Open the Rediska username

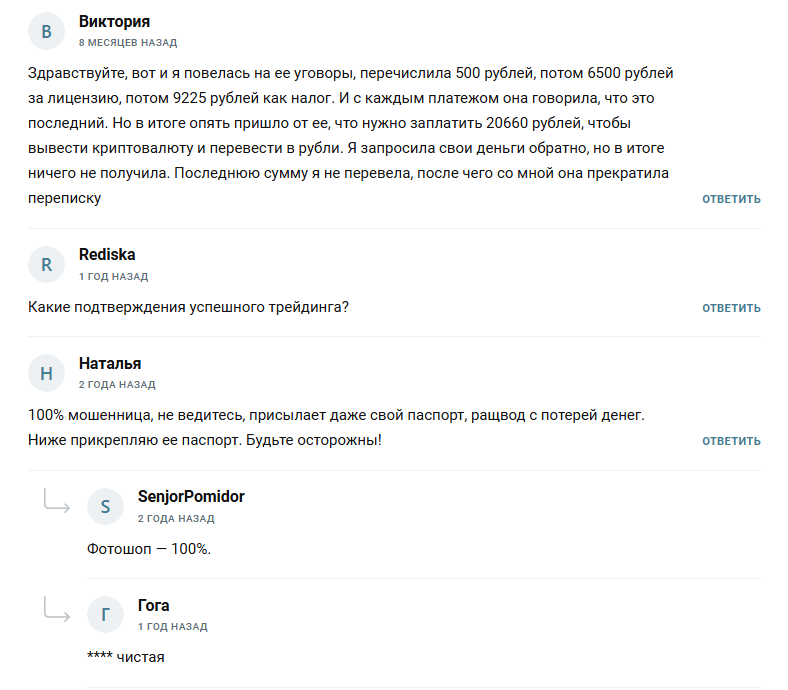pos(107,255)
